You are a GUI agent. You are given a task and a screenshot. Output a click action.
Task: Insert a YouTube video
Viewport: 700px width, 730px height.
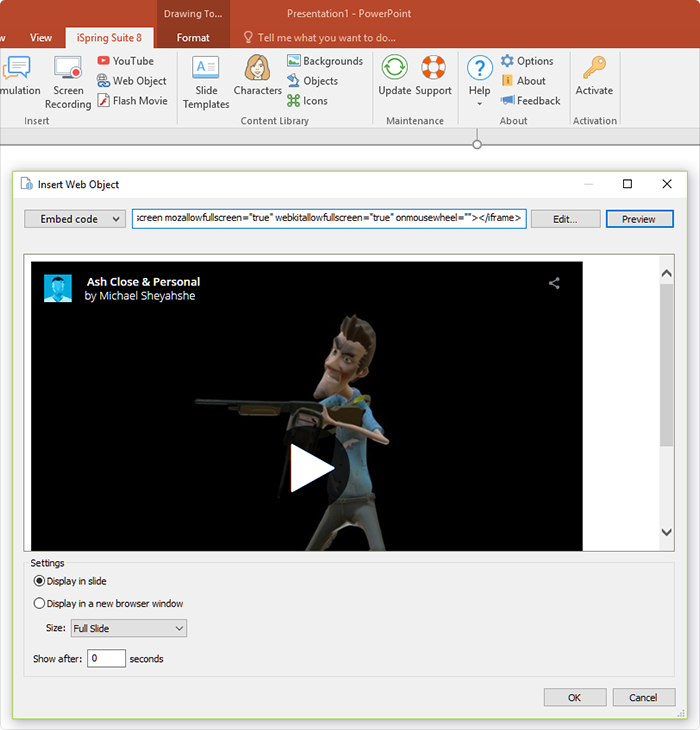[126, 61]
